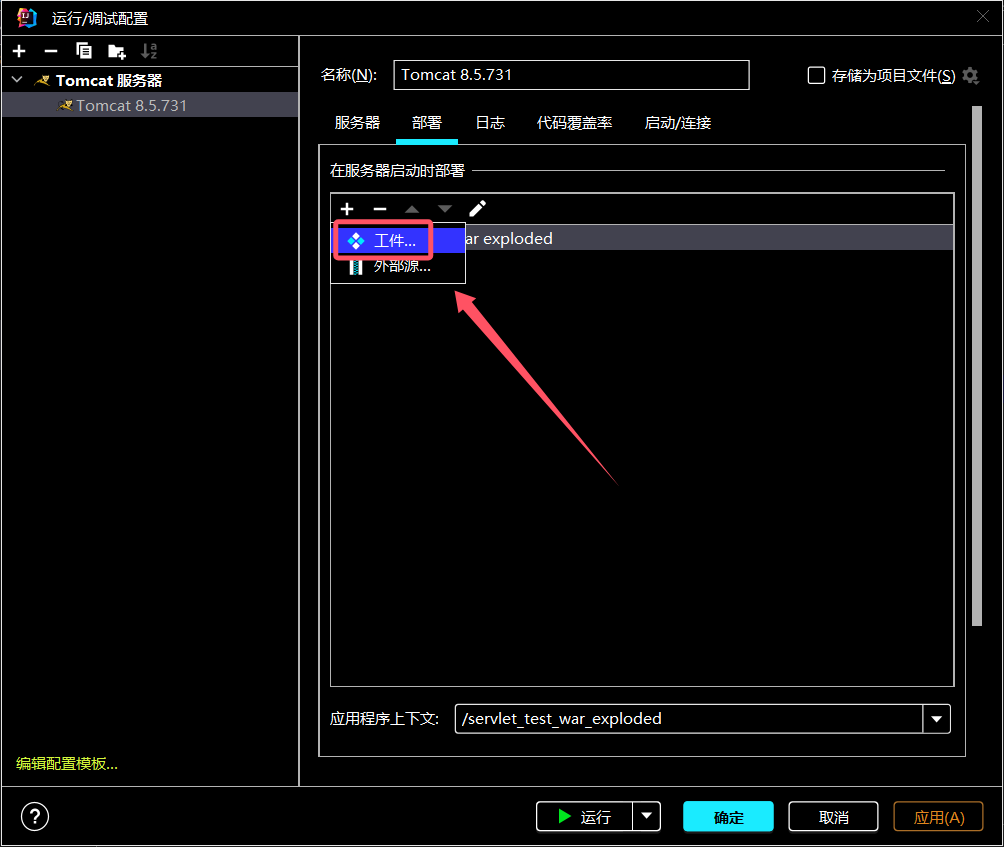Click the vertical scrollbar of the settings panel
Screen dimensions: 1004x847
(x=976, y=366)
